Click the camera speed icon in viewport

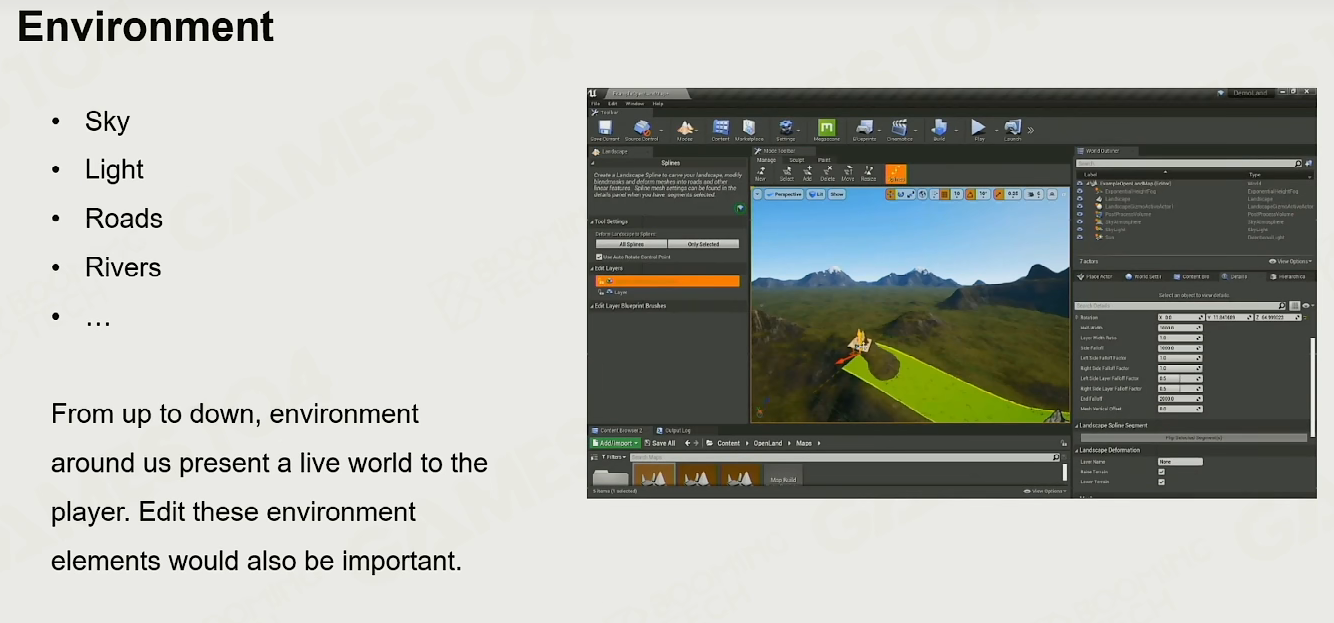1034,194
